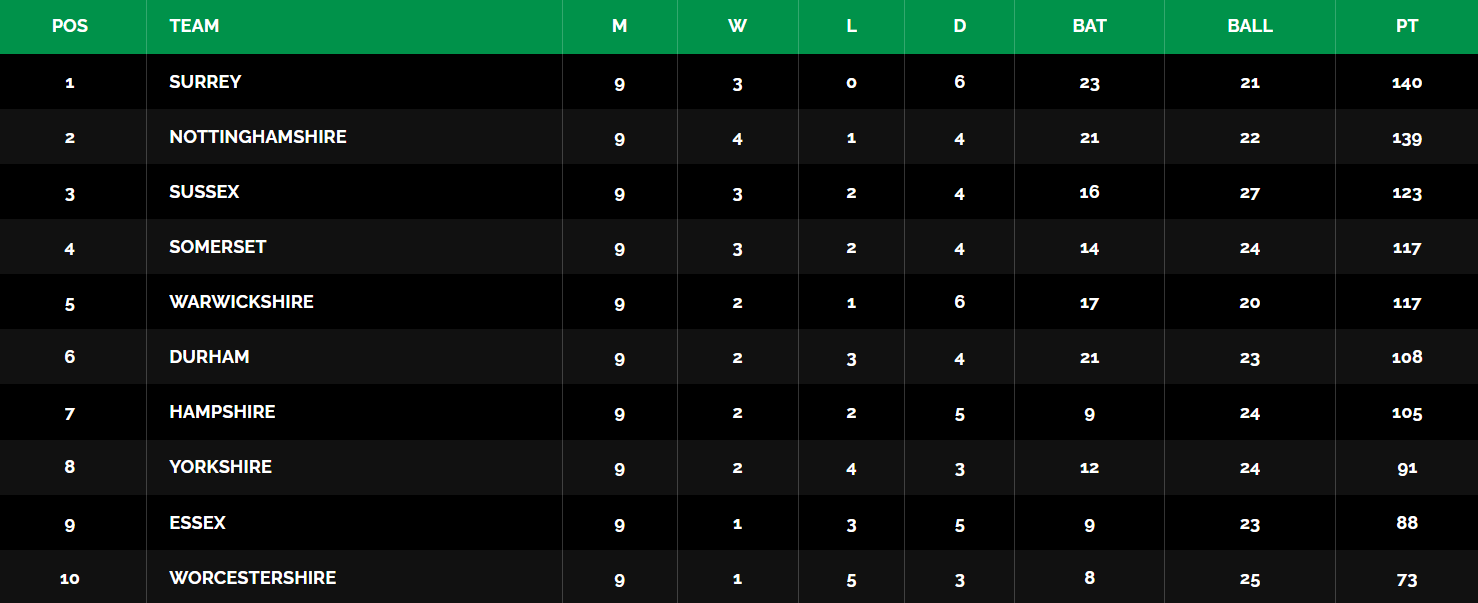This screenshot has height=603, width=1478.
Task: Click the PT column header
Action: [1407, 26]
